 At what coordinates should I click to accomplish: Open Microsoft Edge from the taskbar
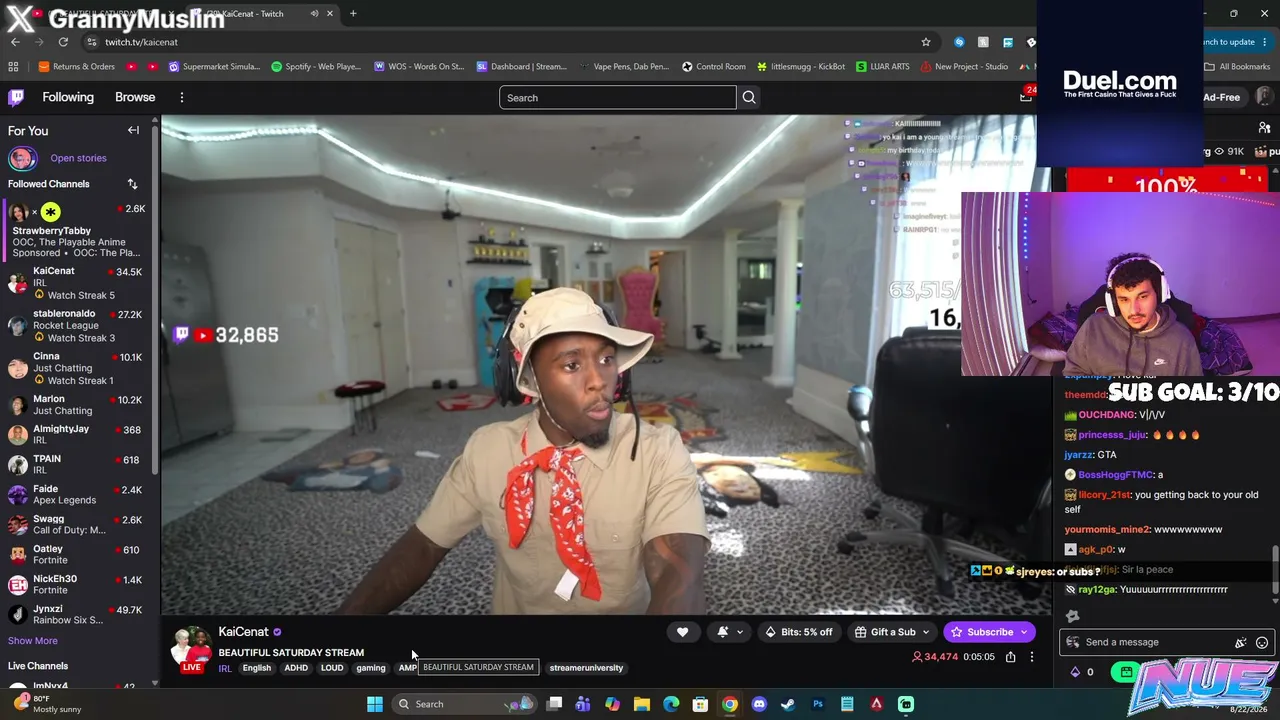point(671,704)
